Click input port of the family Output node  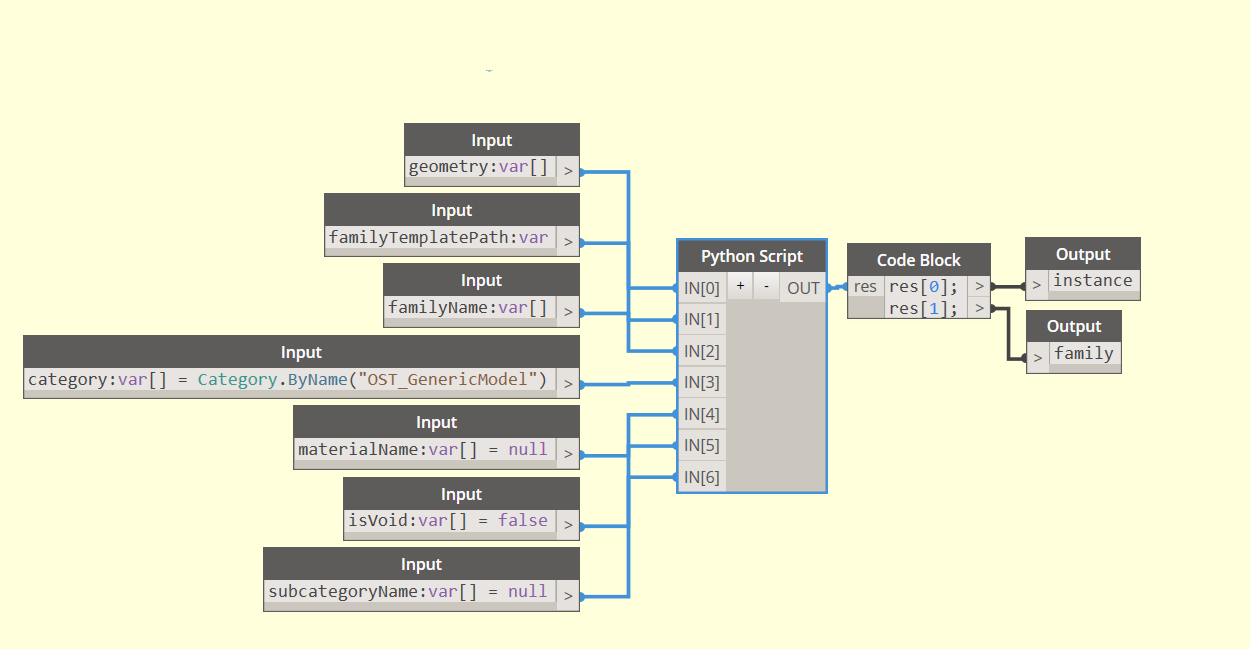pyautogui.click(x=1038, y=356)
